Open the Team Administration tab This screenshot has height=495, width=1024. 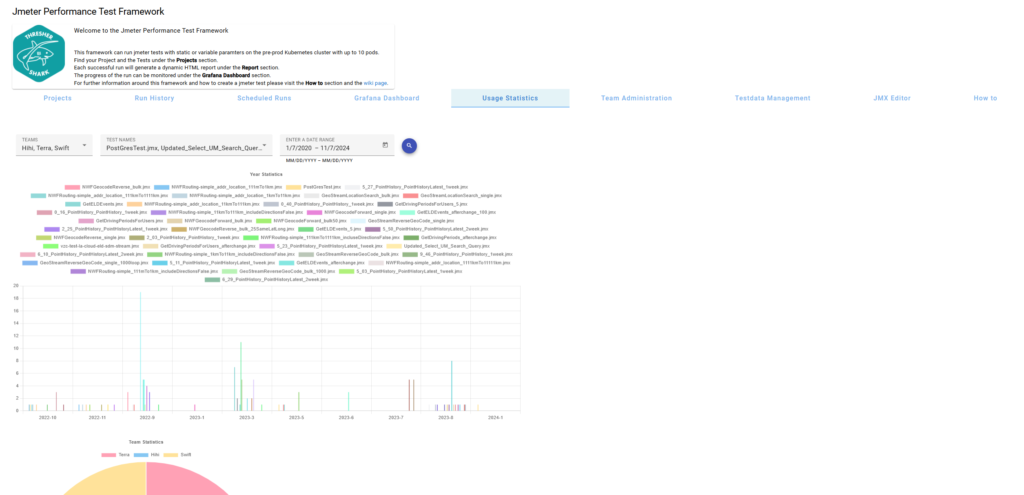click(x=636, y=98)
